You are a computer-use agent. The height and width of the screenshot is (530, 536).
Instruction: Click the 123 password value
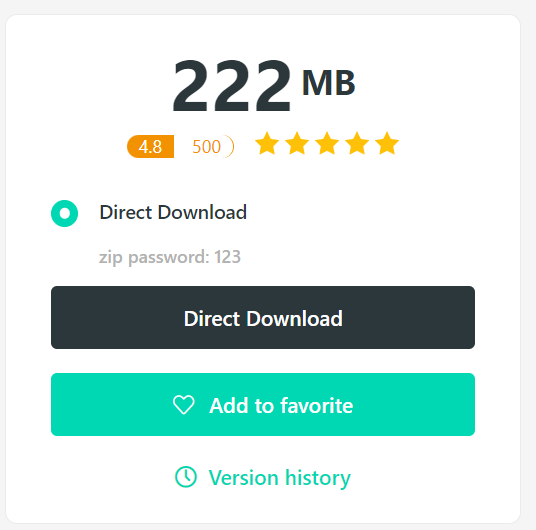coord(227,256)
